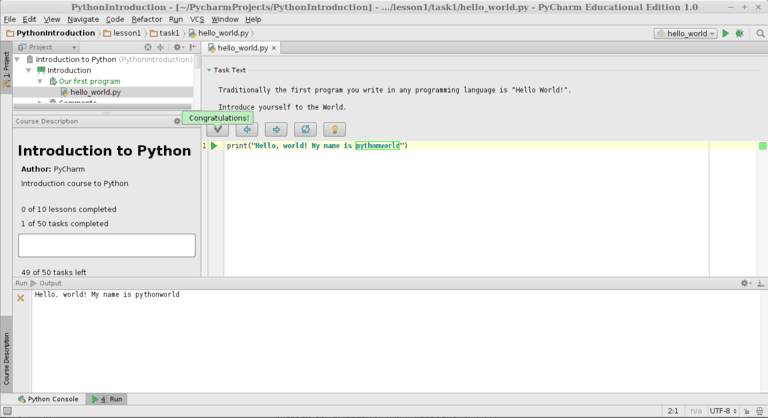Image resolution: width=768 pixels, height=418 pixels.
Task: Open Run panel settings gear
Action: (x=745, y=283)
